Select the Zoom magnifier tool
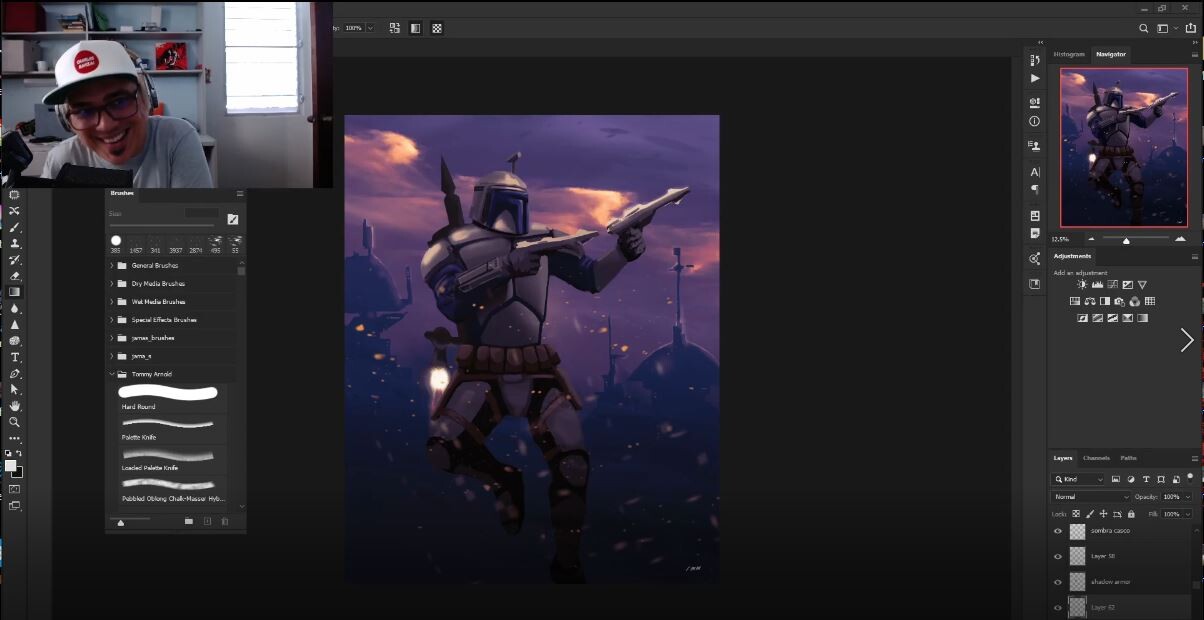The image size is (1204, 620). coord(14,422)
